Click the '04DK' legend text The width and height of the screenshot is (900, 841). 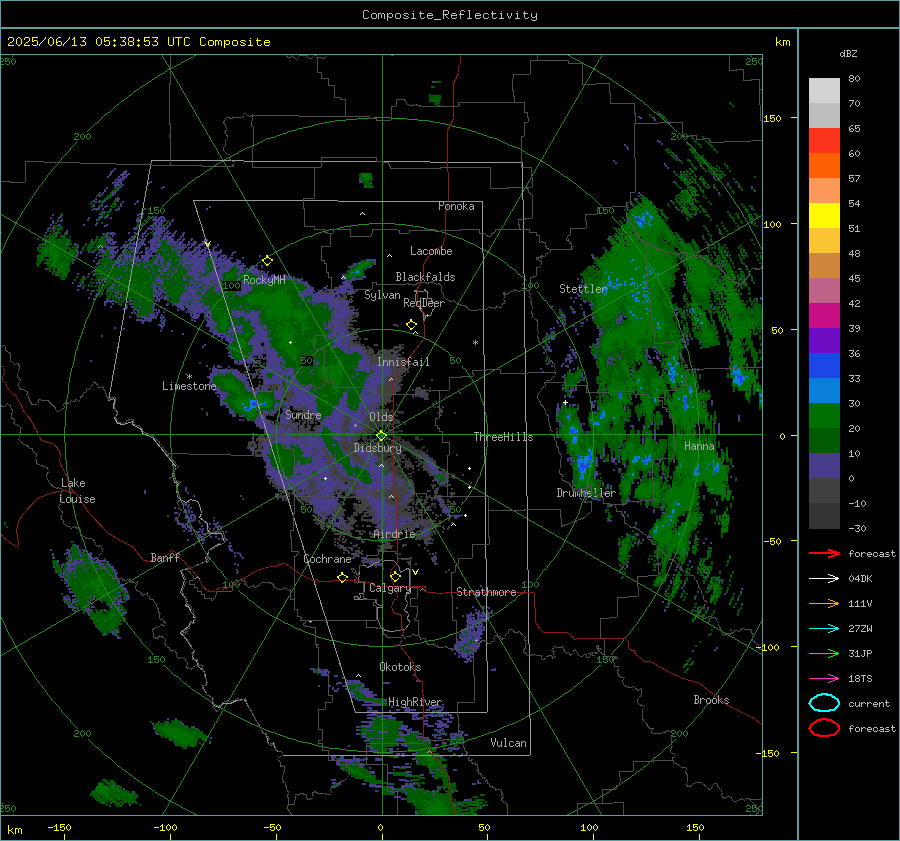pyautogui.click(x=860, y=579)
